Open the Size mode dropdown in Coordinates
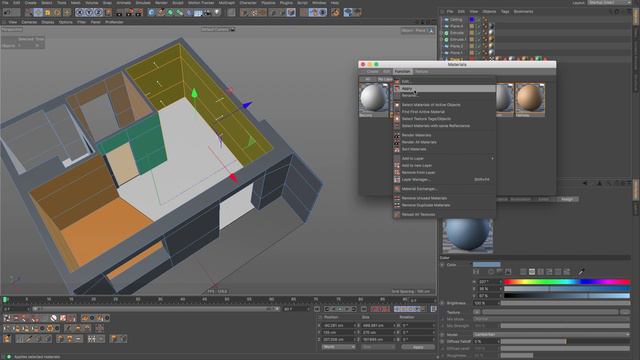Viewport: 640px width, 360px height. 378,347
